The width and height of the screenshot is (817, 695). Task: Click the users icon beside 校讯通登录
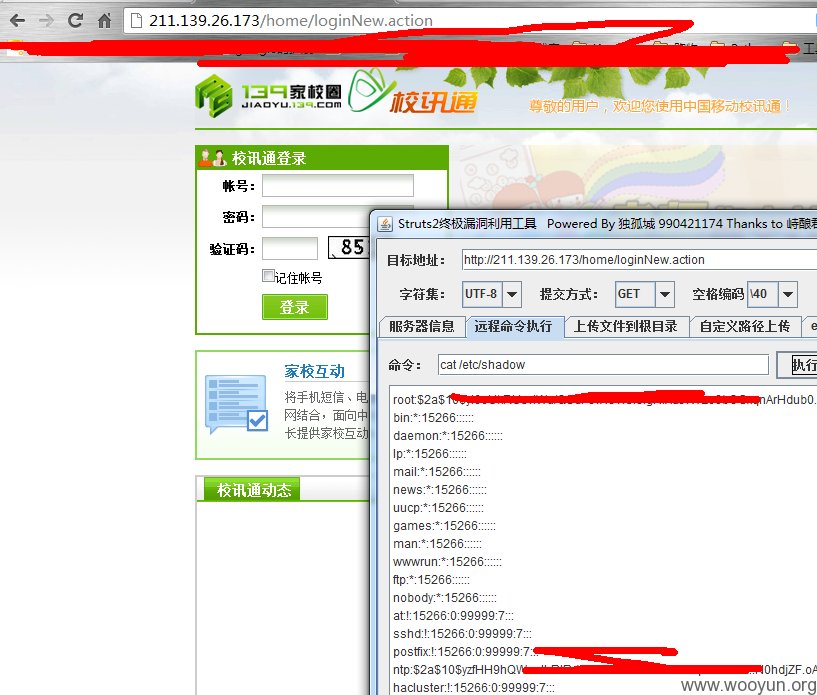[213, 158]
